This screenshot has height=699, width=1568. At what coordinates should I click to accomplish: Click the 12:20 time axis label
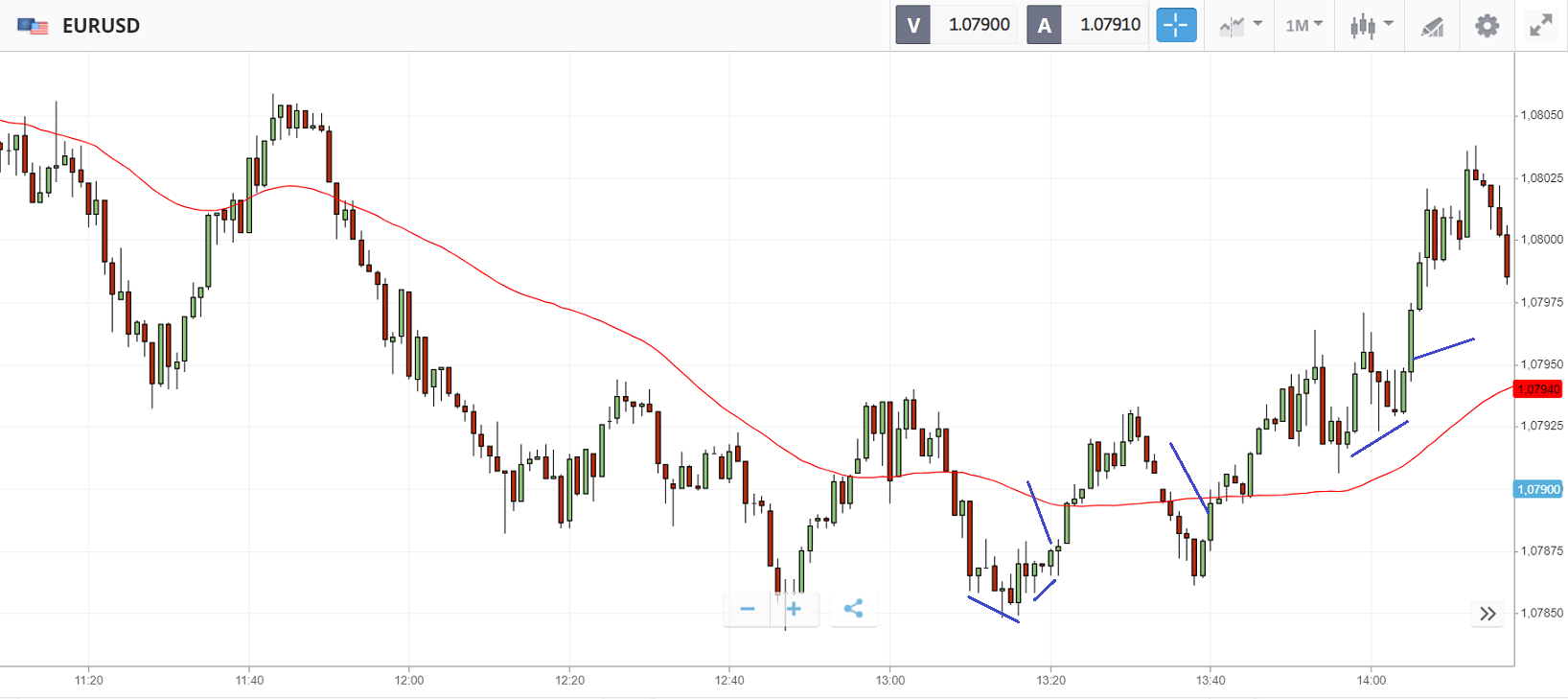pos(569,681)
